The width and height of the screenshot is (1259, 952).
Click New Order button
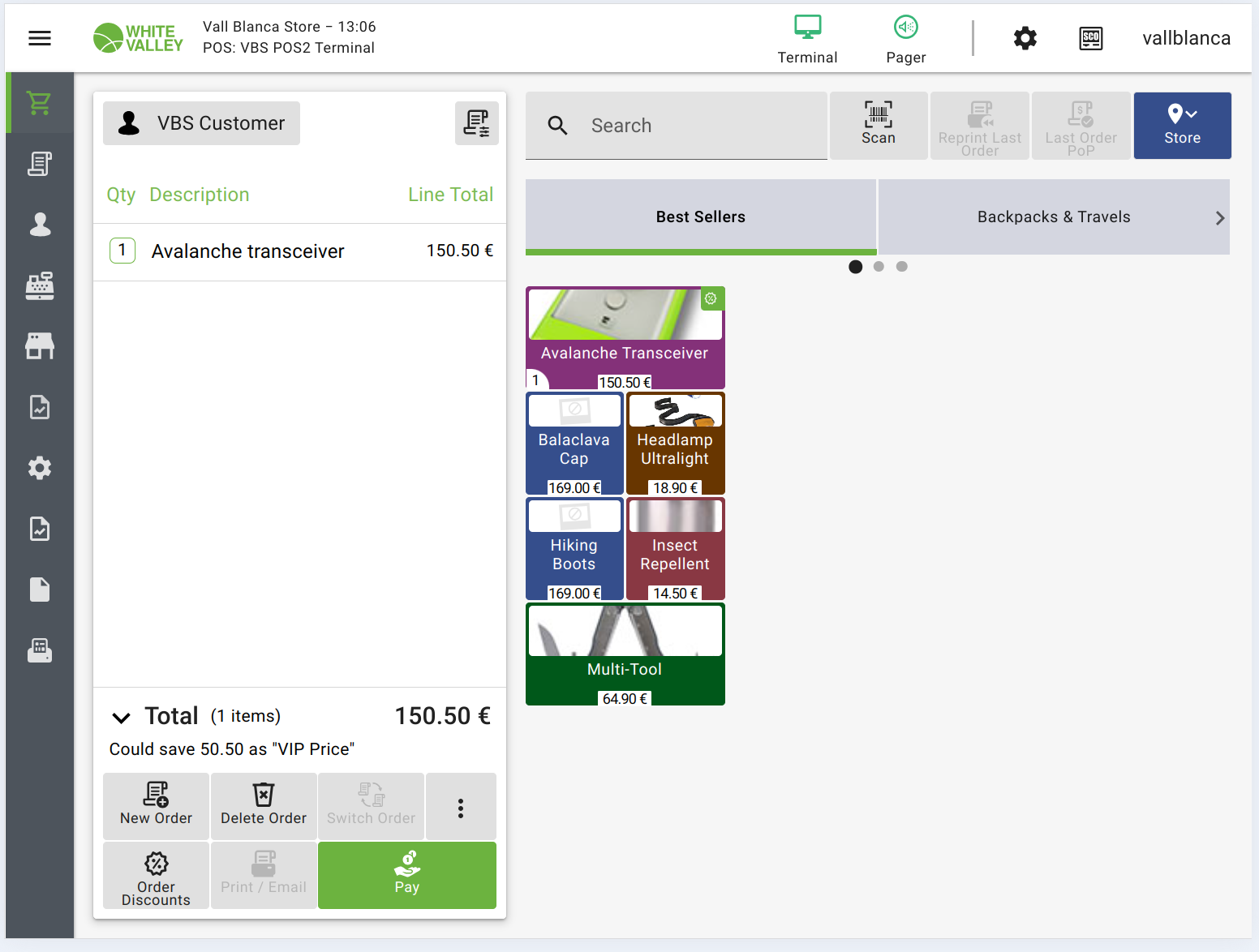(156, 807)
